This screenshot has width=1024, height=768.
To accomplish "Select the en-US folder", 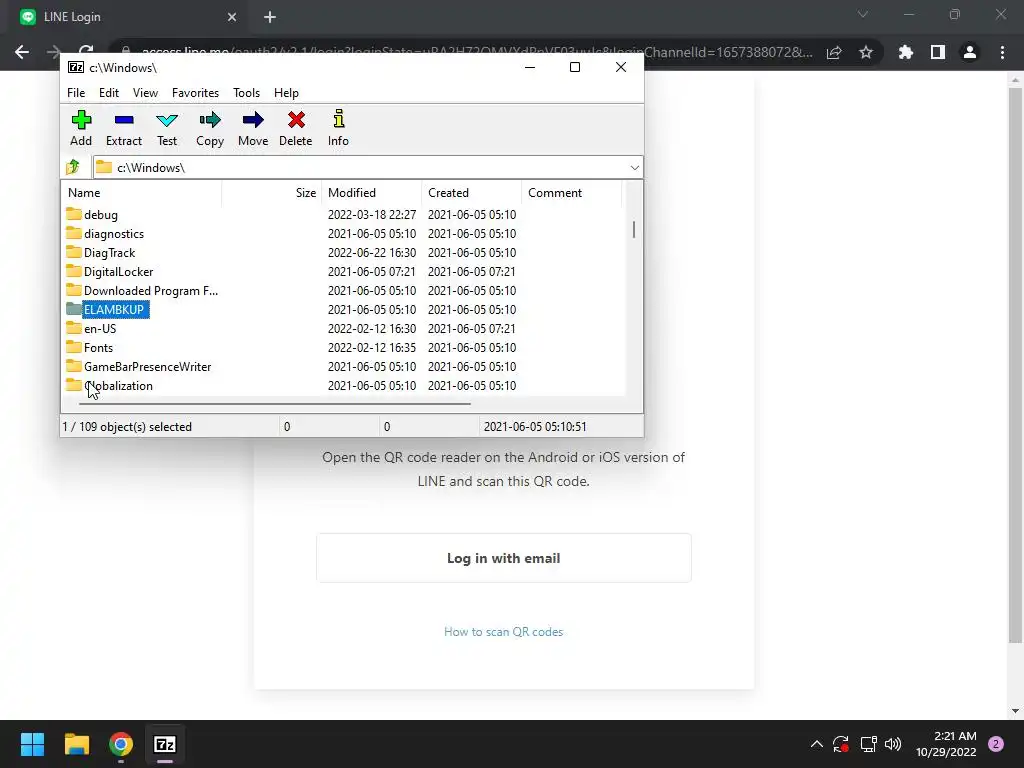I will point(91,328).
